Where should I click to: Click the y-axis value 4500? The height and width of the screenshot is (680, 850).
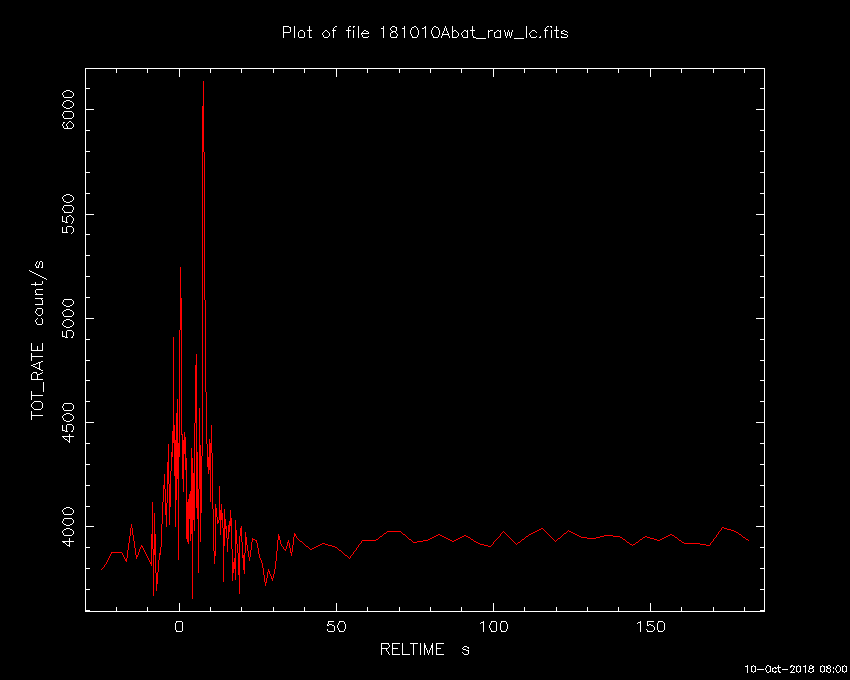tap(68, 422)
